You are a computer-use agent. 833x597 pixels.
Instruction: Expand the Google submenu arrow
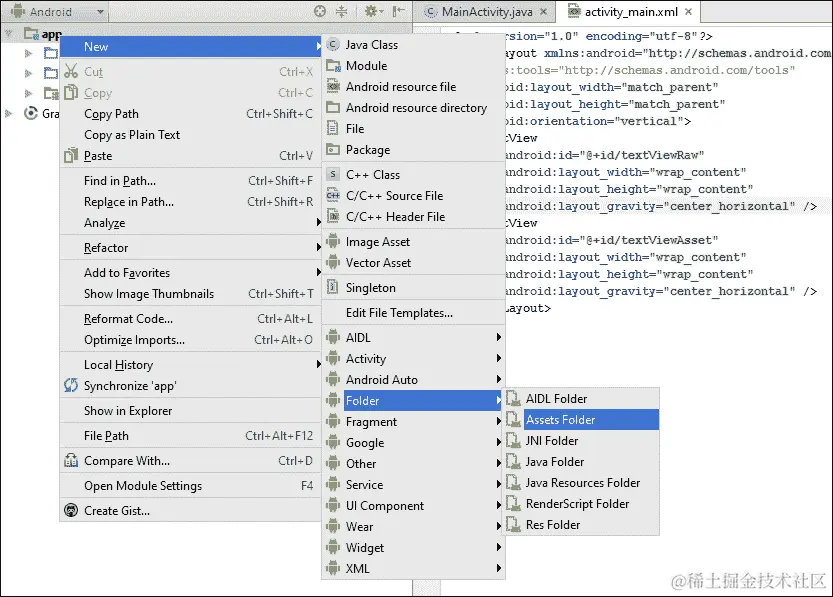[498, 442]
